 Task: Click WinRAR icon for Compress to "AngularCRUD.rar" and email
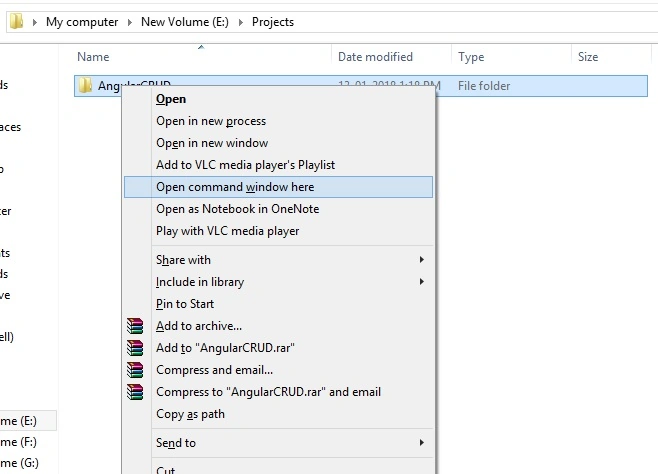click(135, 392)
